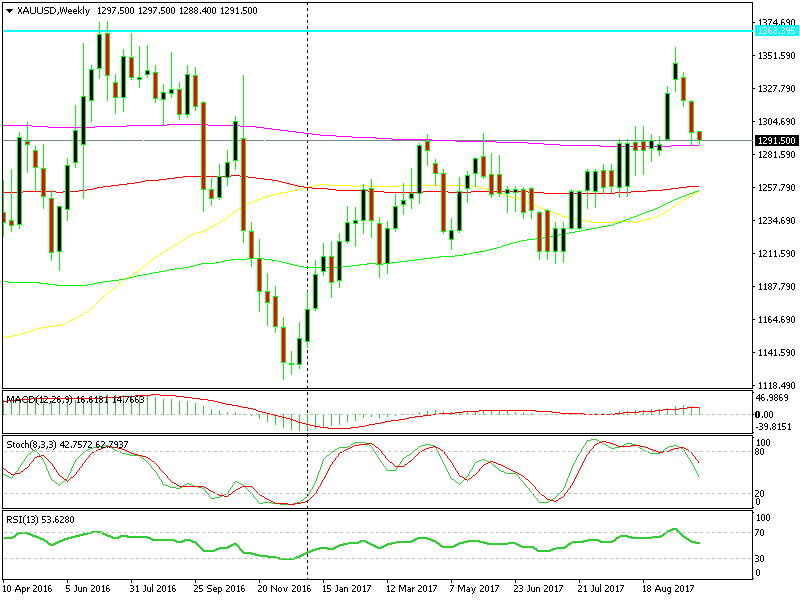Screen dimensions: 800x600
Task: Click the 1118.490 price scale label
Action: [x=777, y=386]
